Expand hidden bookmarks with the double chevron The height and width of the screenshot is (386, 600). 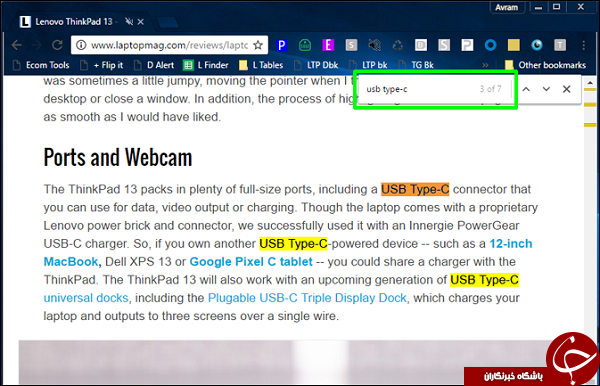click(485, 65)
